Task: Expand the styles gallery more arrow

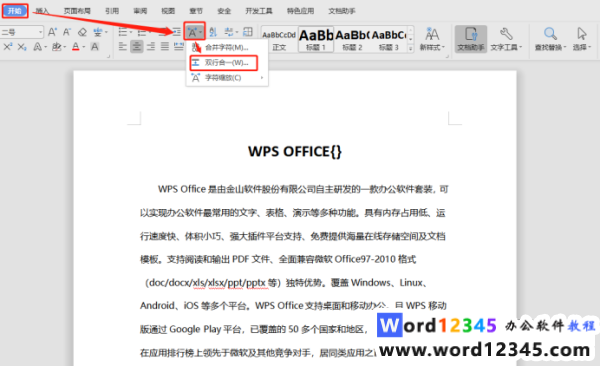Action: click(x=411, y=48)
